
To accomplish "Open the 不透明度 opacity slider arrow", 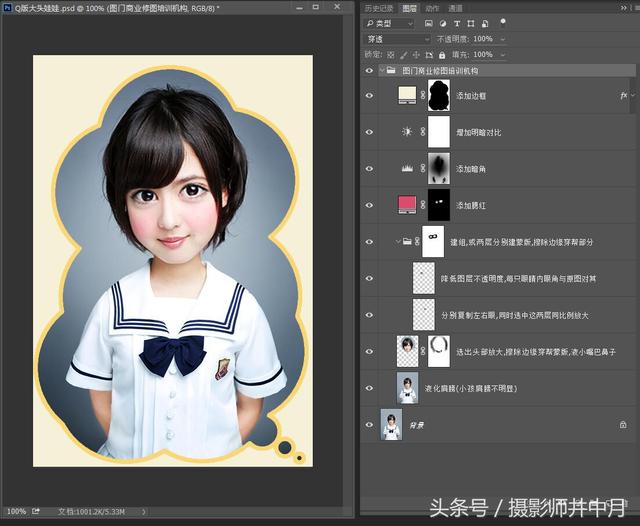I will pos(503,39).
